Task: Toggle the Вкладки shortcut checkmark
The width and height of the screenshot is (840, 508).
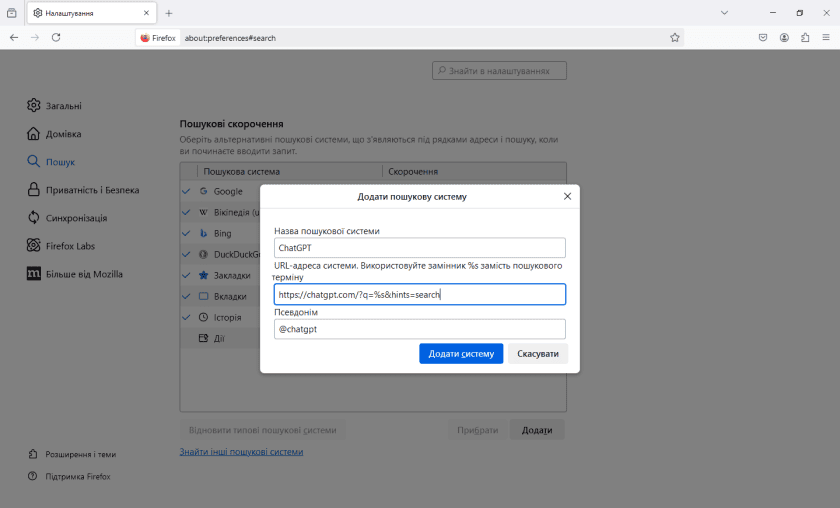Action: coord(186,296)
